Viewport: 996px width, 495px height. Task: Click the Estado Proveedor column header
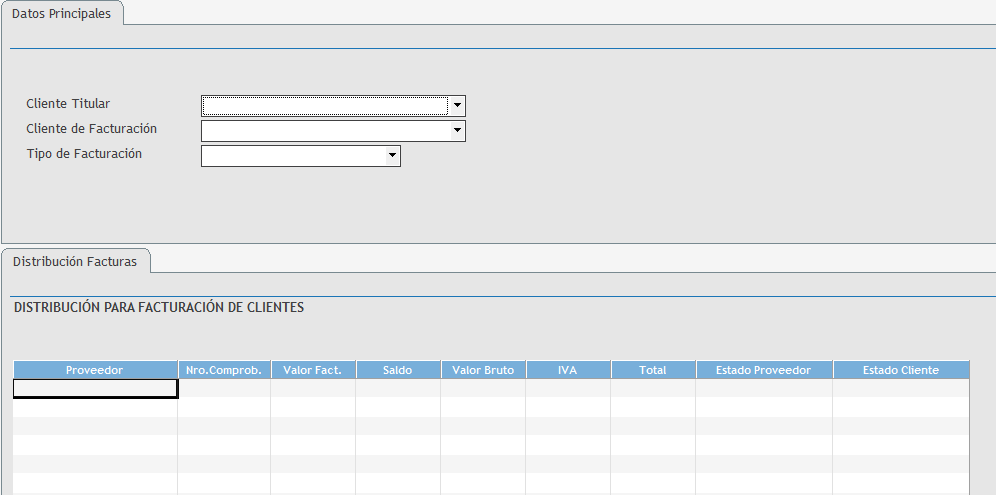click(x=763, y=370)
